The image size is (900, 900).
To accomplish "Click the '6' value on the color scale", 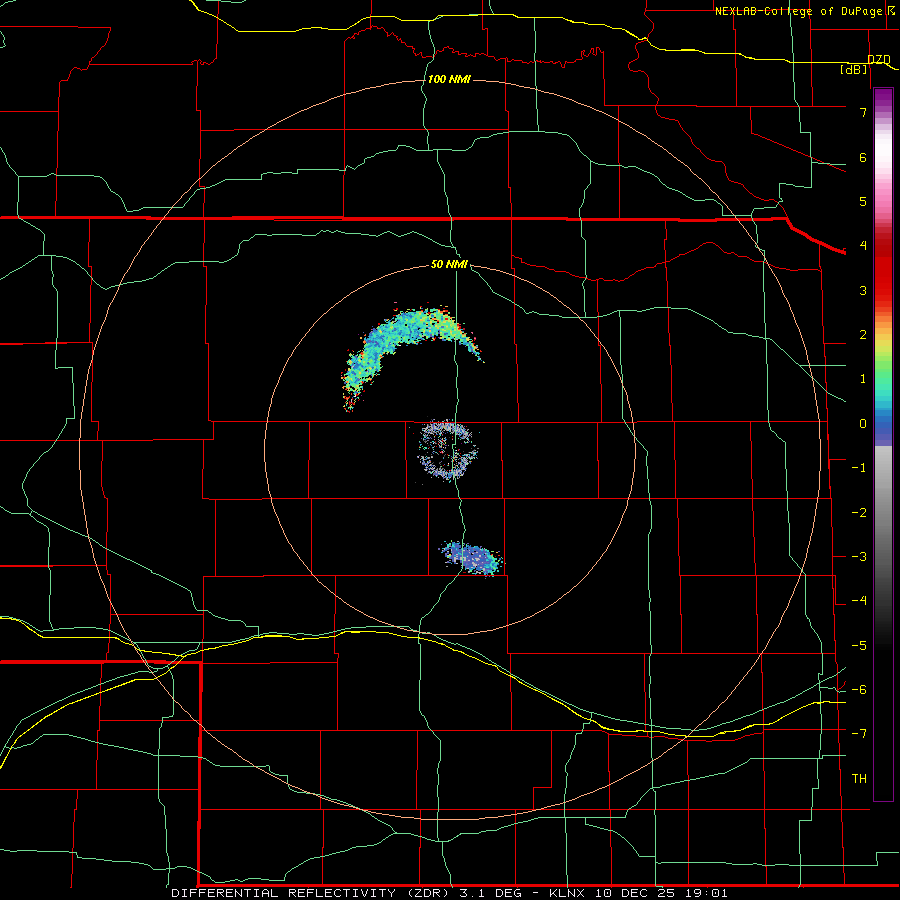I will click(863, 157).
